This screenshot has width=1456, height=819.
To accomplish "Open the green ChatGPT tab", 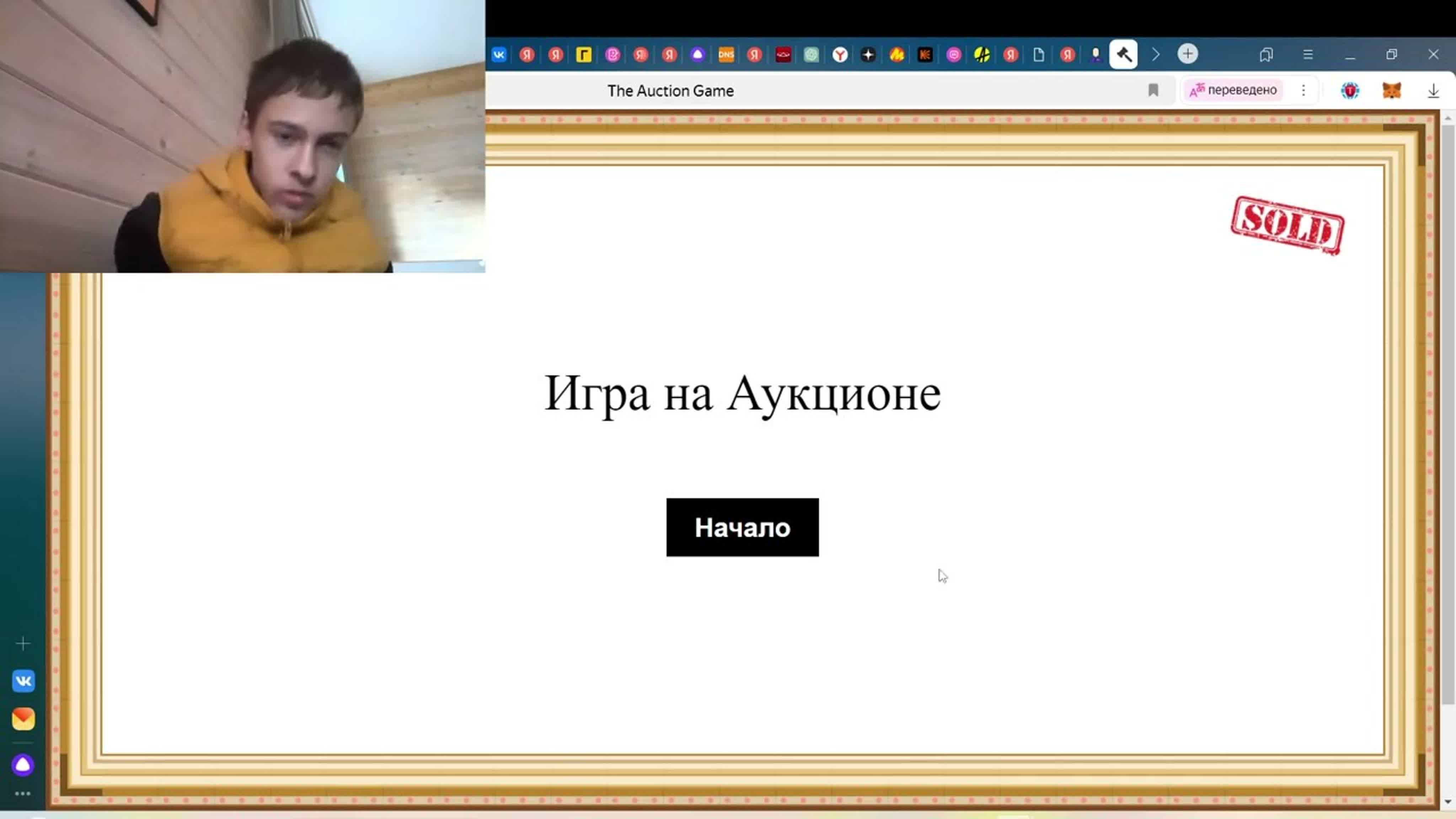I will (x=811, y=54).
